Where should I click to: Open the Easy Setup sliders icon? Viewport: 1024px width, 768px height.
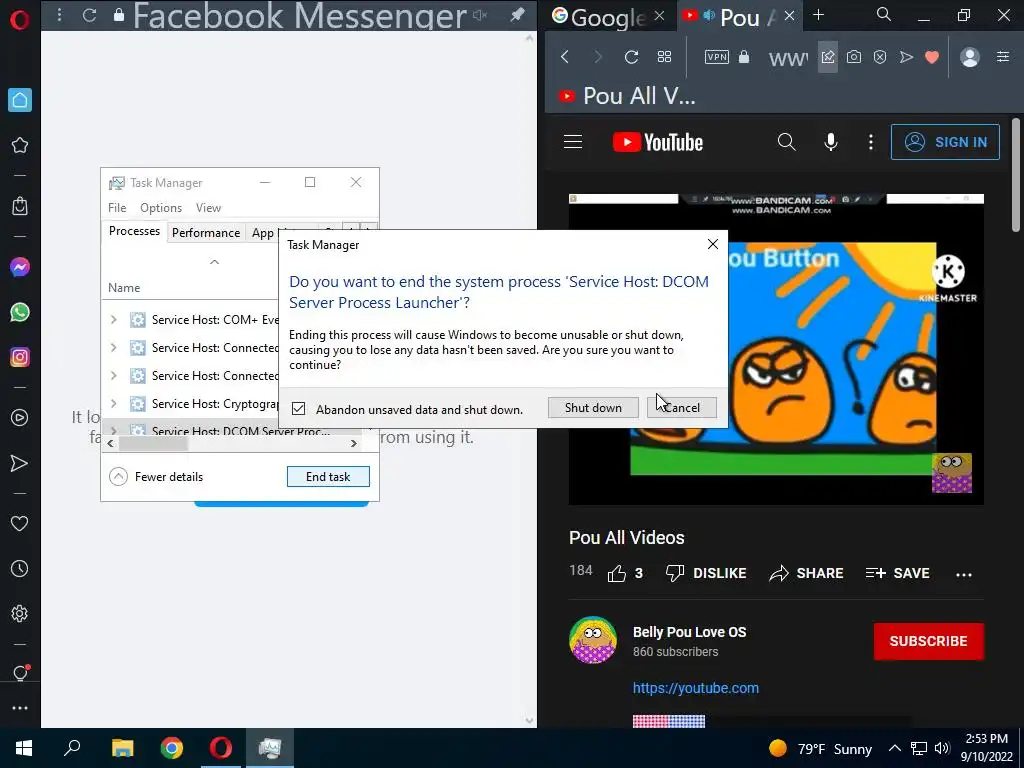click(x=1003, y=57)
